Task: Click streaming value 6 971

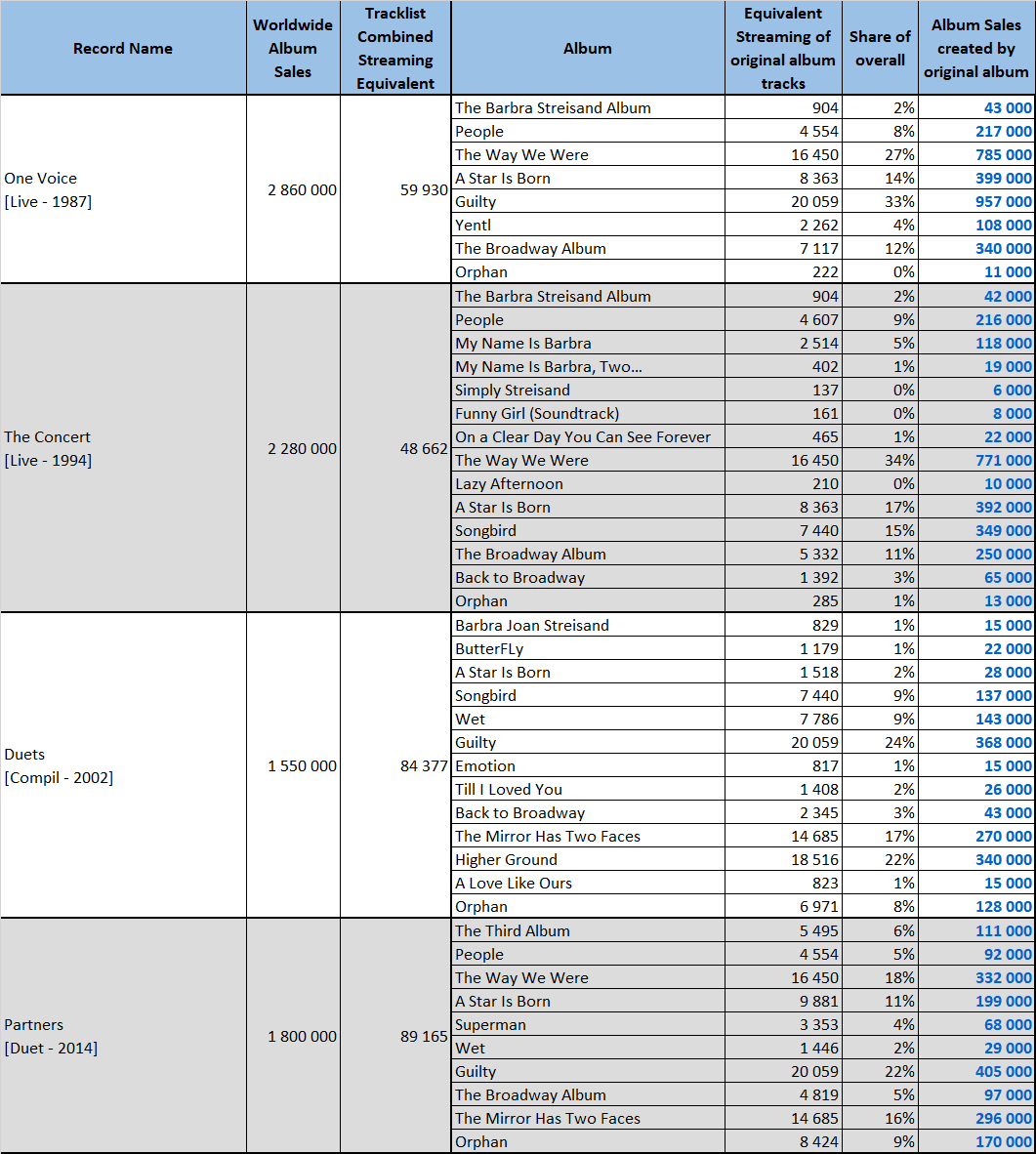Action: (x=783, y=907)
